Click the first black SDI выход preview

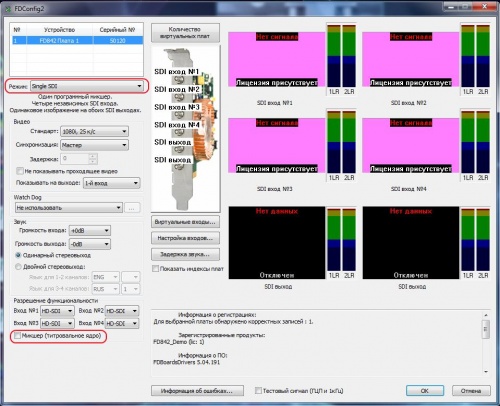[x=277, y=243]
